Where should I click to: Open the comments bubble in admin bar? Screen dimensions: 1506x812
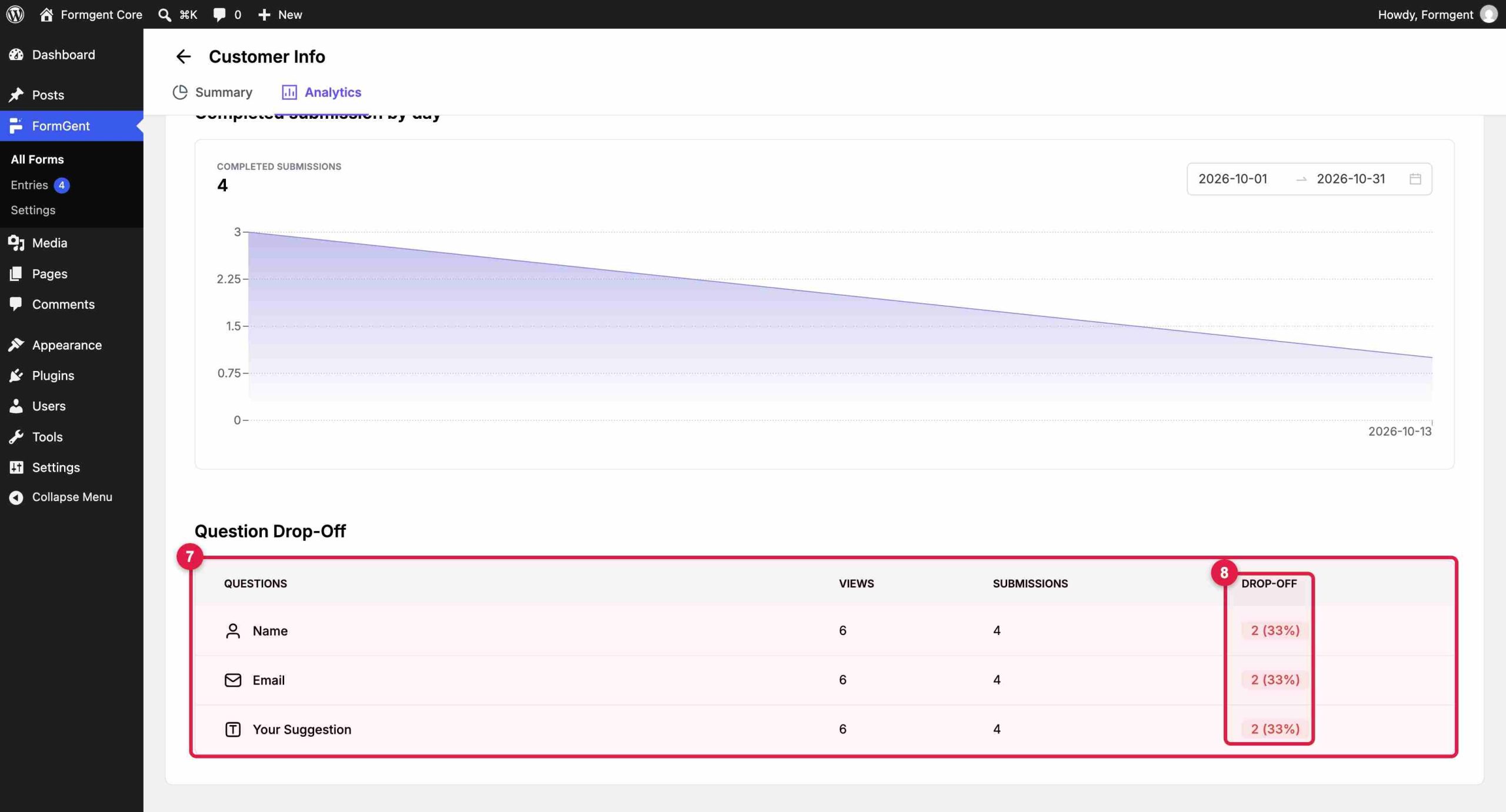click(227, 14)
